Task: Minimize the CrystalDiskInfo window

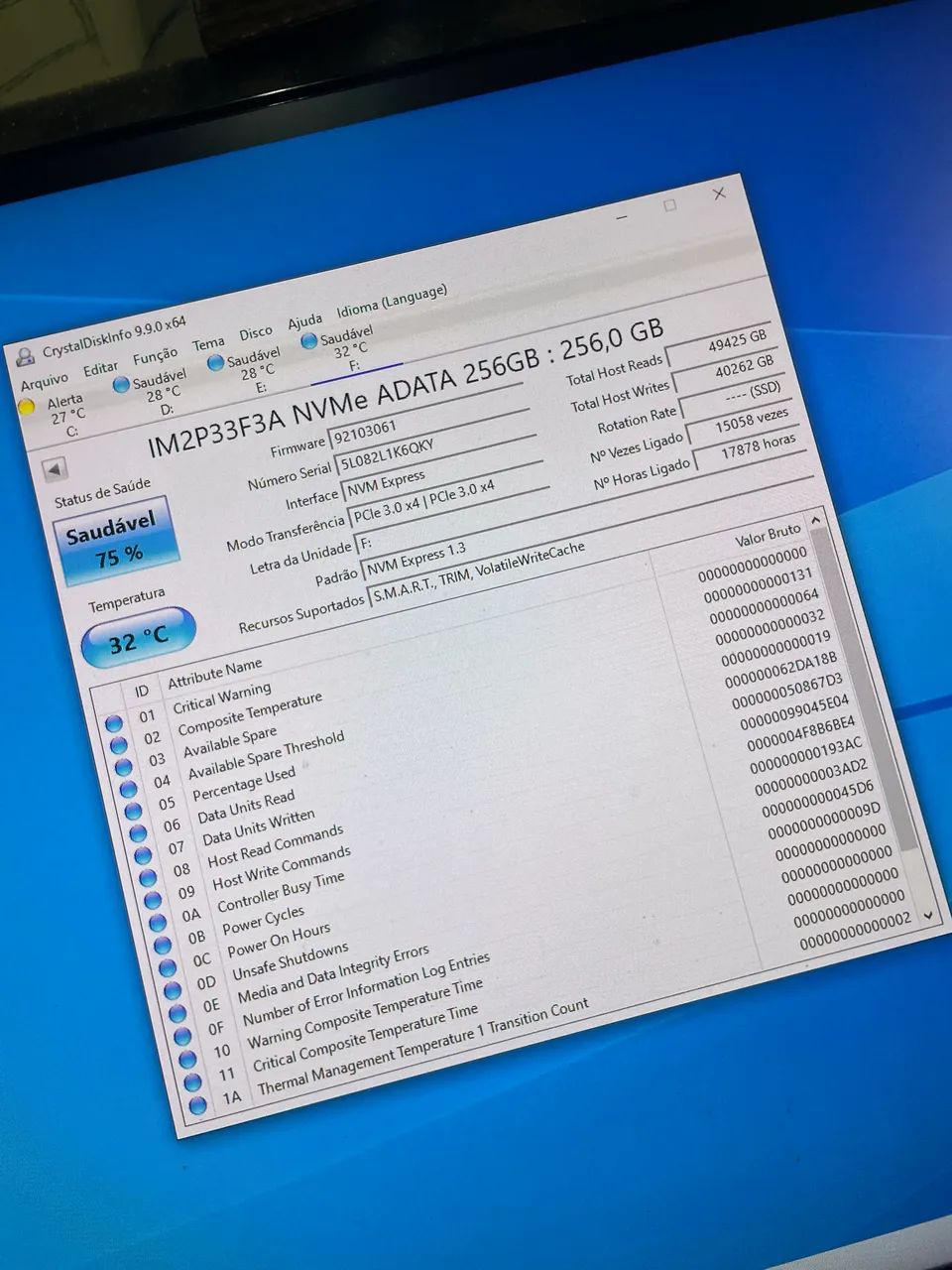Action: (x=622, y=216)
